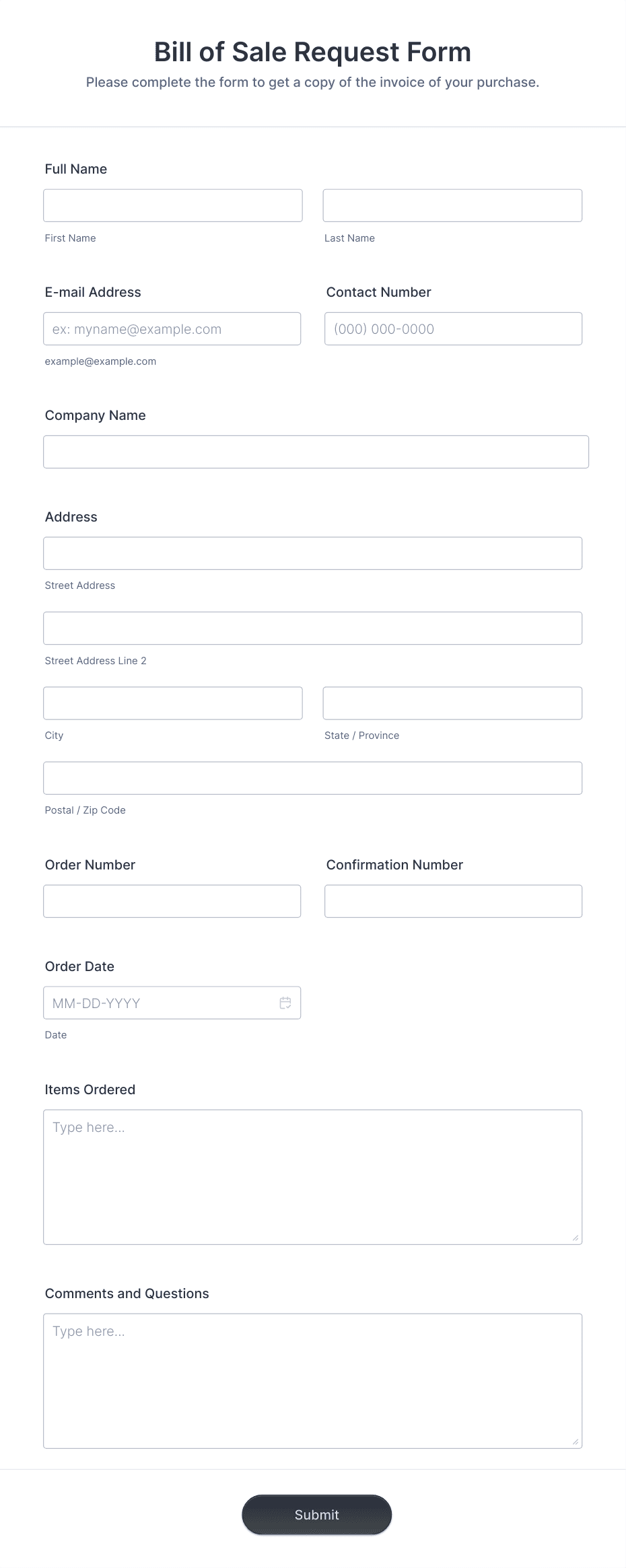This screenshot has height=1568, width=626.
Task: Focus the Last Name field
Action: click(x=452, y=205)
